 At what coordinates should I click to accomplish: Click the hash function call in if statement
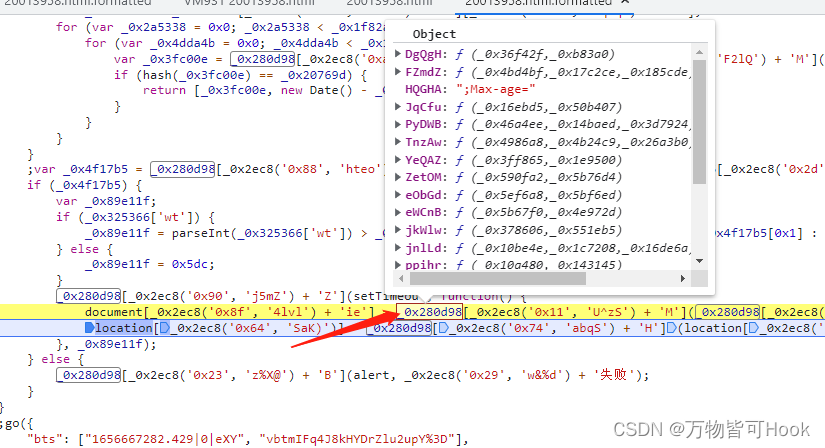157,75
